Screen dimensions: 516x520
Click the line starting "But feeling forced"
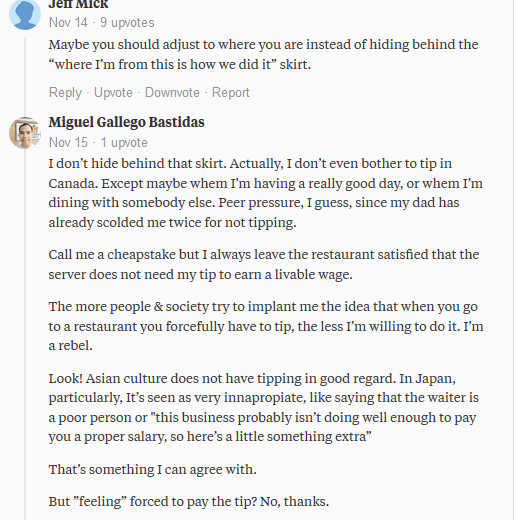pyautogui.click(x=189, y=502)
